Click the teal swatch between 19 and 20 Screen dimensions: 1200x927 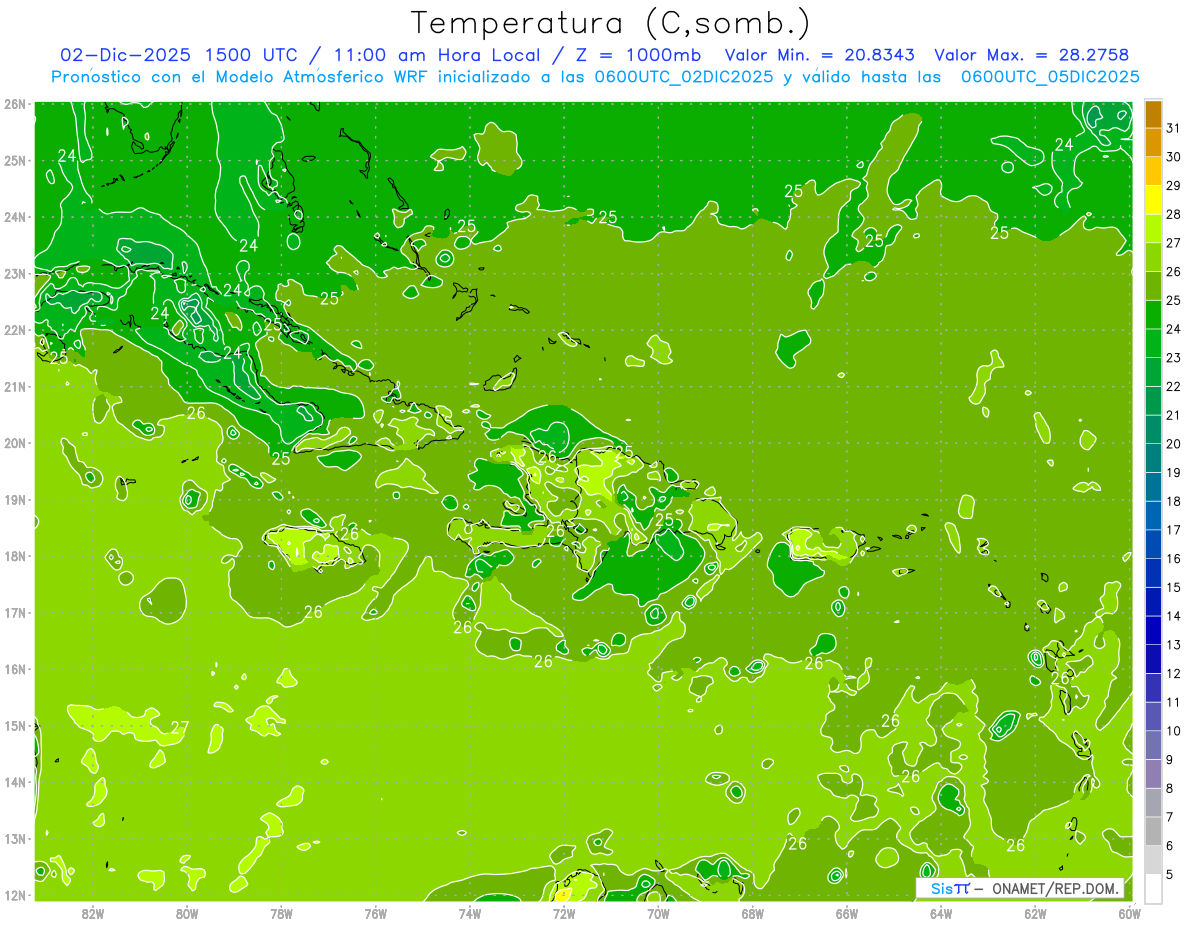(x=1153, y=458)
